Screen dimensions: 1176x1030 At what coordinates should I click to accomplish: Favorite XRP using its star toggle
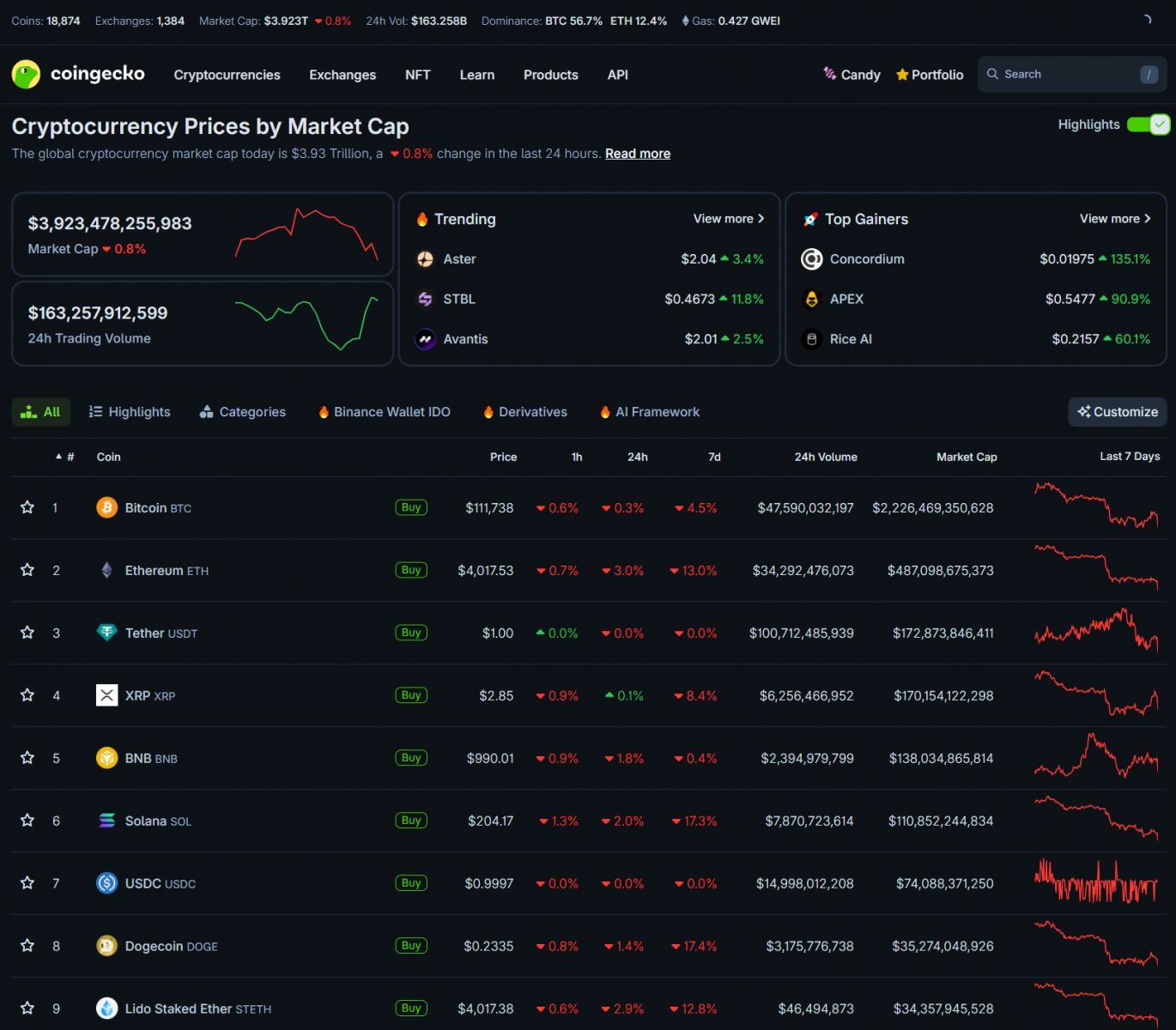(27, 695)
